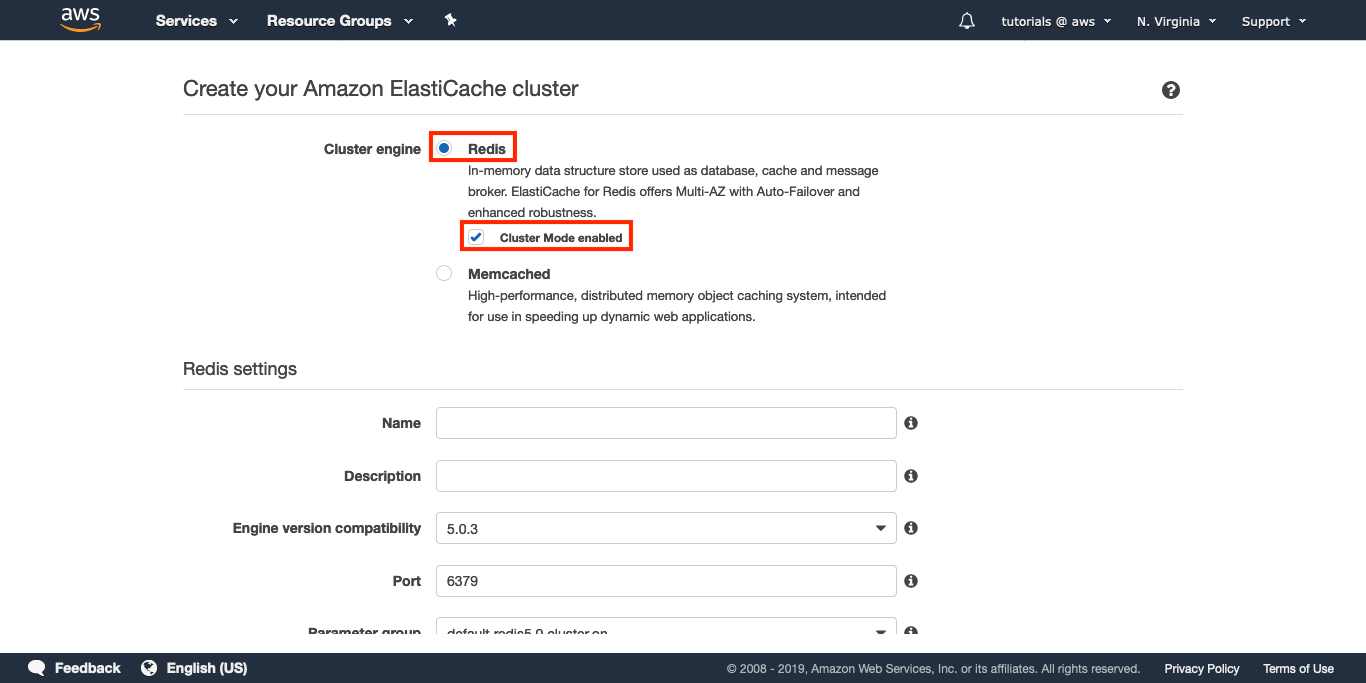Open the Resource Groups menu
The width and height of the screenshot is (1366, 683).
point(339,21)
